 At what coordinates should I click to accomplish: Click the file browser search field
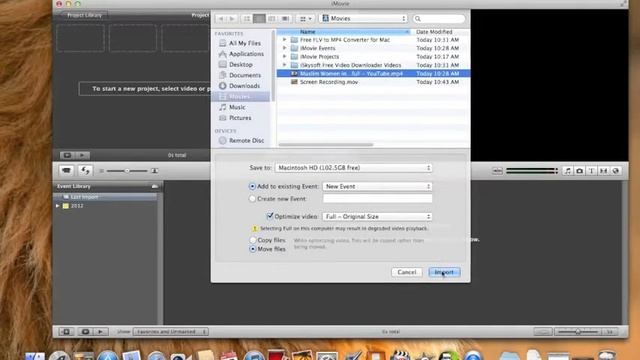pos(439,19)
